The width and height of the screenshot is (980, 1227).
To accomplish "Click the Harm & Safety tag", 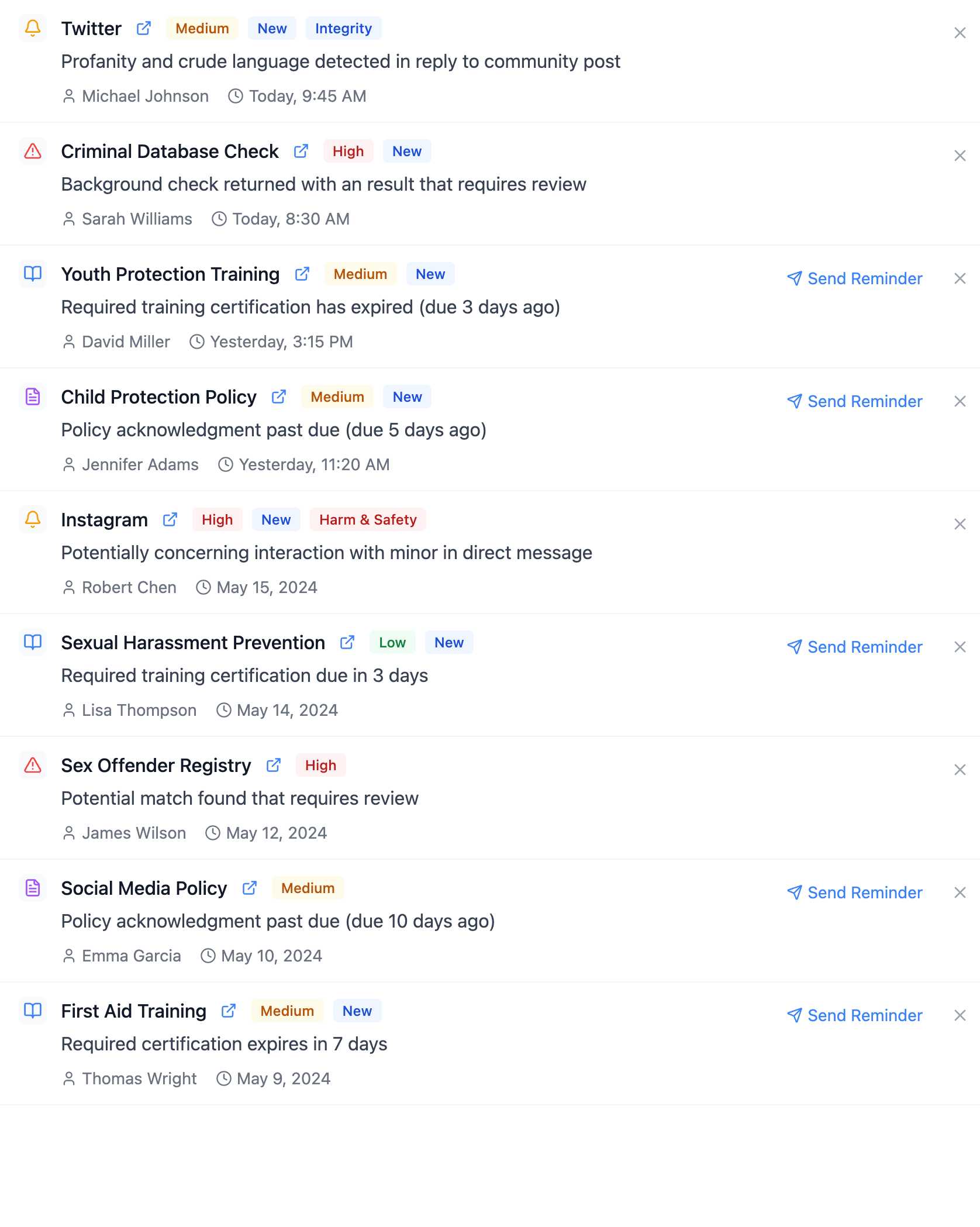I will tap(368, 519).
